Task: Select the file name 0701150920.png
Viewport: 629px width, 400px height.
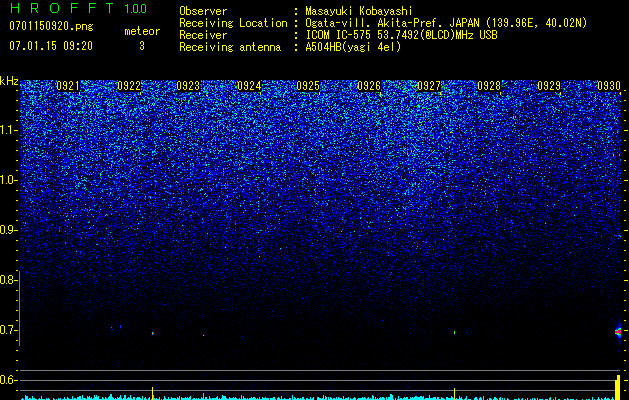Action: point(51,27)
